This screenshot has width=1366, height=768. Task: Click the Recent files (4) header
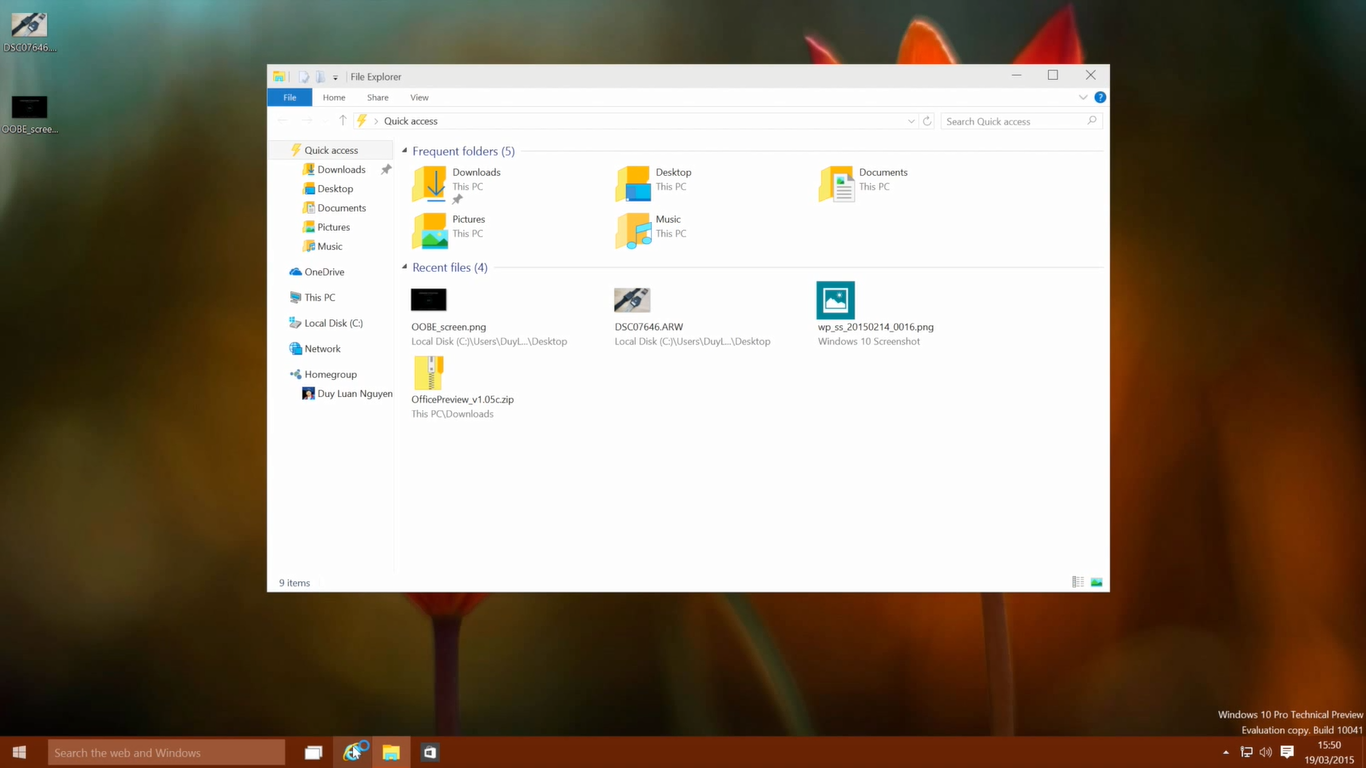click(450, 267)
